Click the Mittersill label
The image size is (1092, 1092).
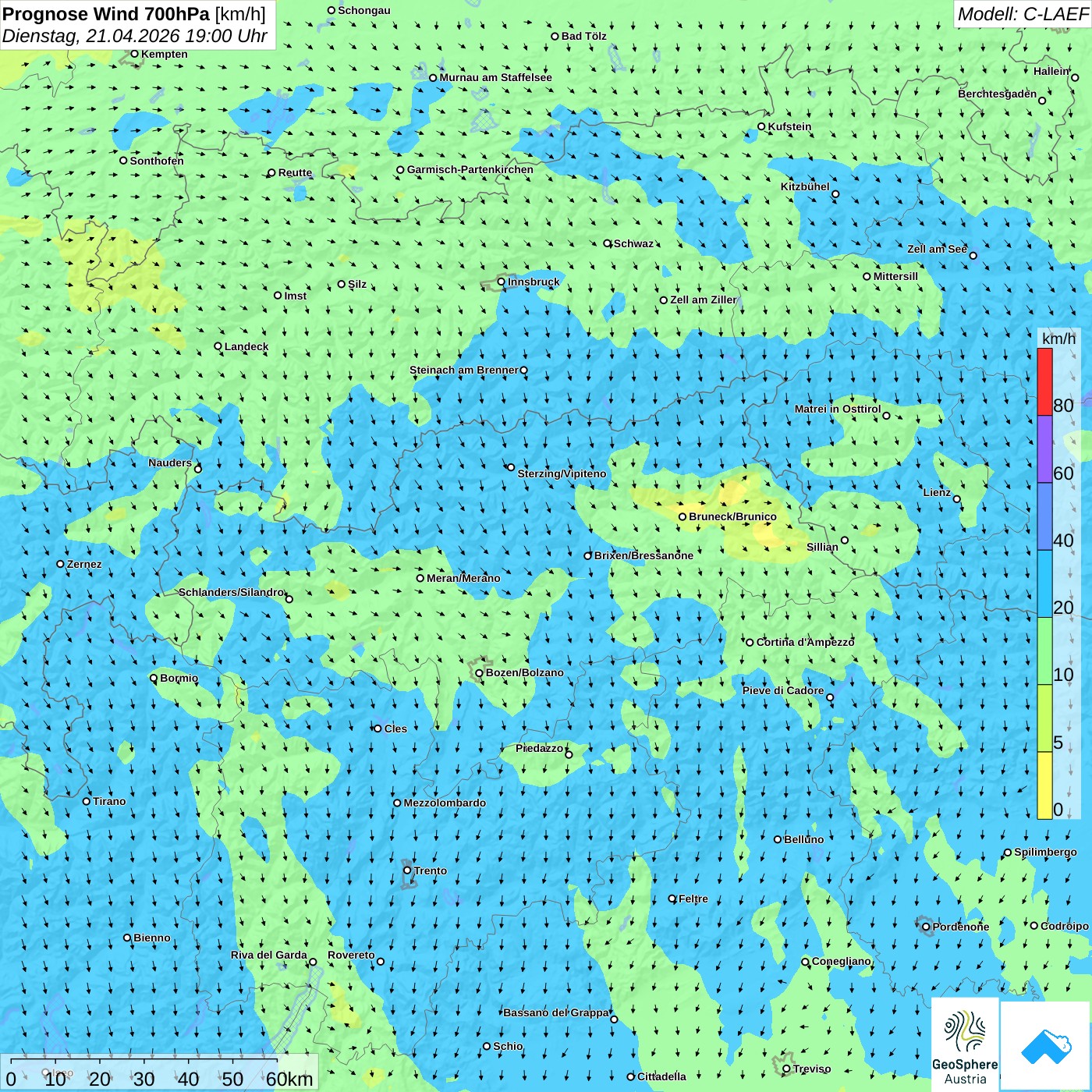[895, 276]
